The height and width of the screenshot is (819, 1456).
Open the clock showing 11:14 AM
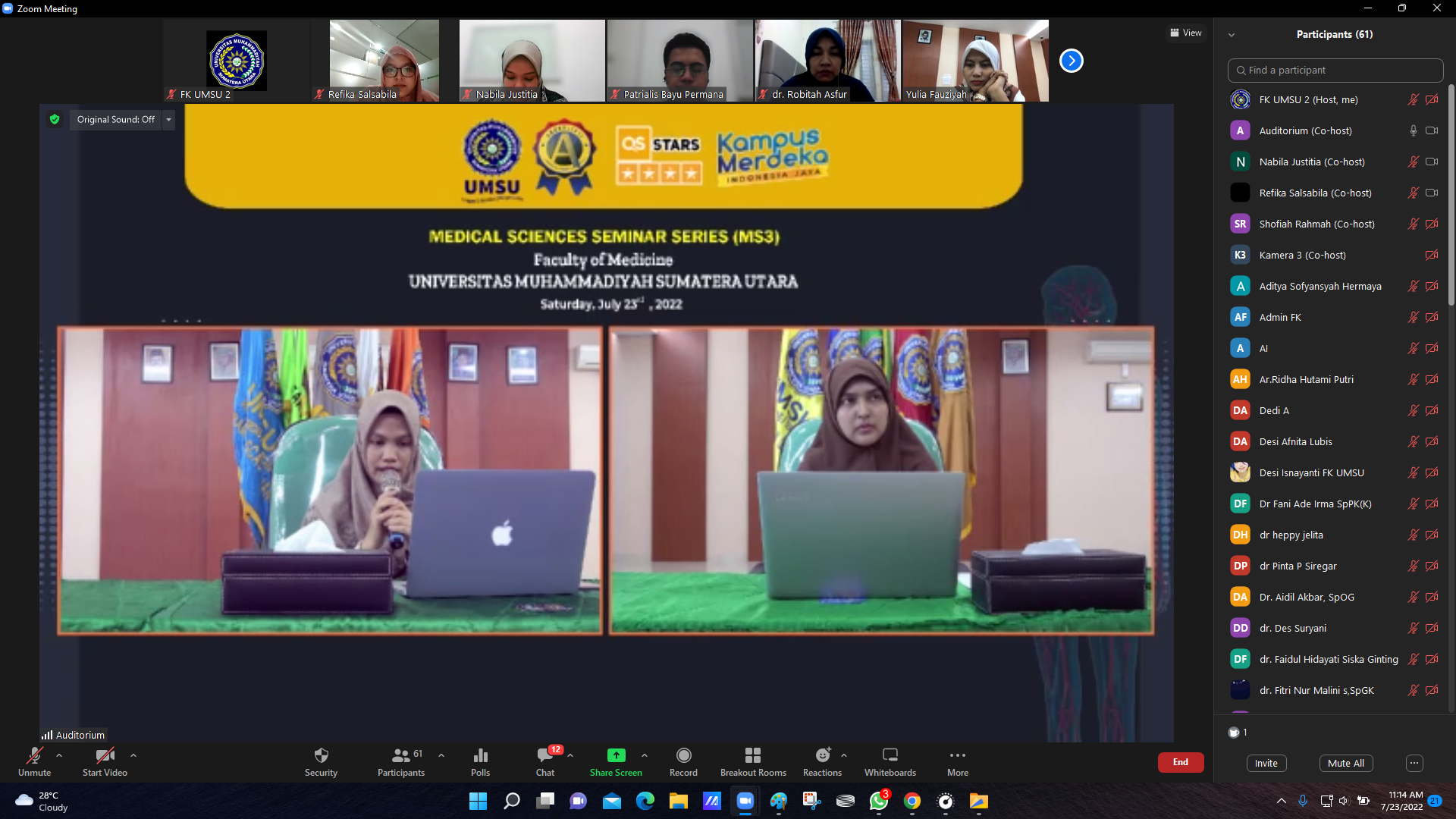pos(1401,801)
